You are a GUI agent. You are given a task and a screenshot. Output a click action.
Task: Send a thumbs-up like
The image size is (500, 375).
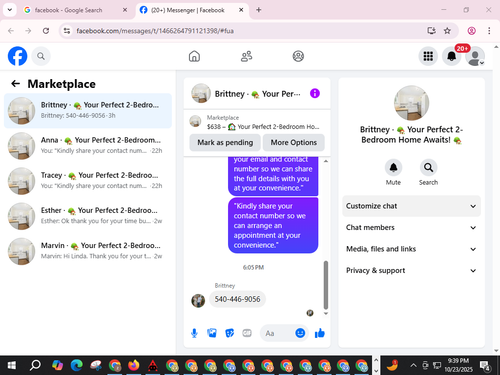(320, 333)
